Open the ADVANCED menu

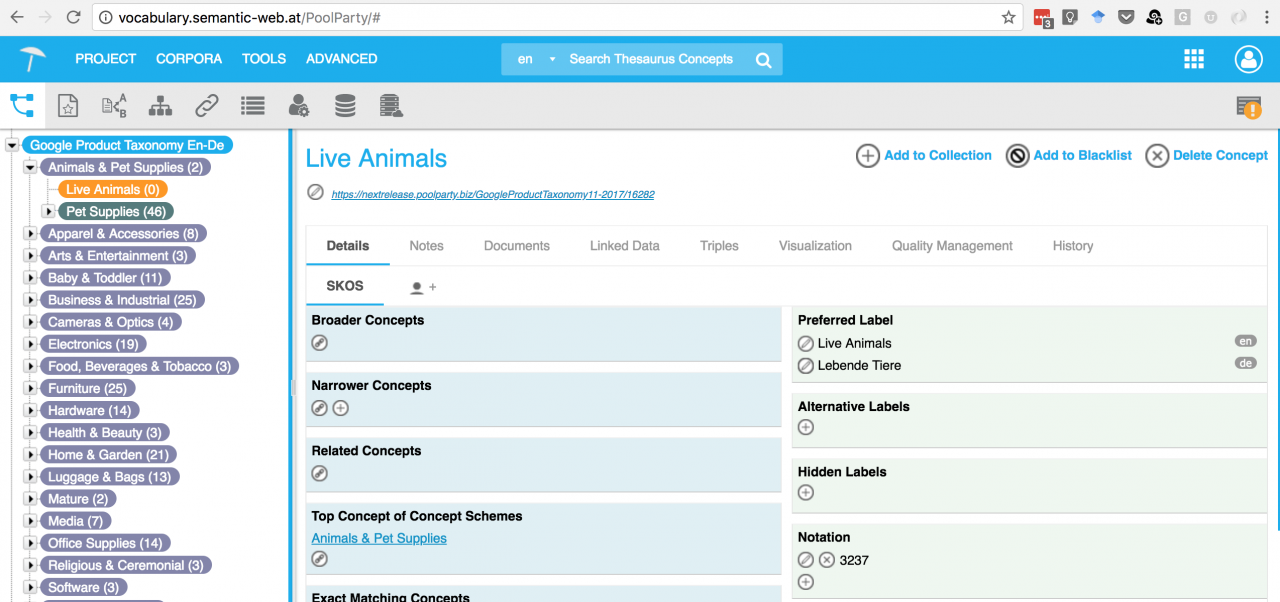(342, 59)
